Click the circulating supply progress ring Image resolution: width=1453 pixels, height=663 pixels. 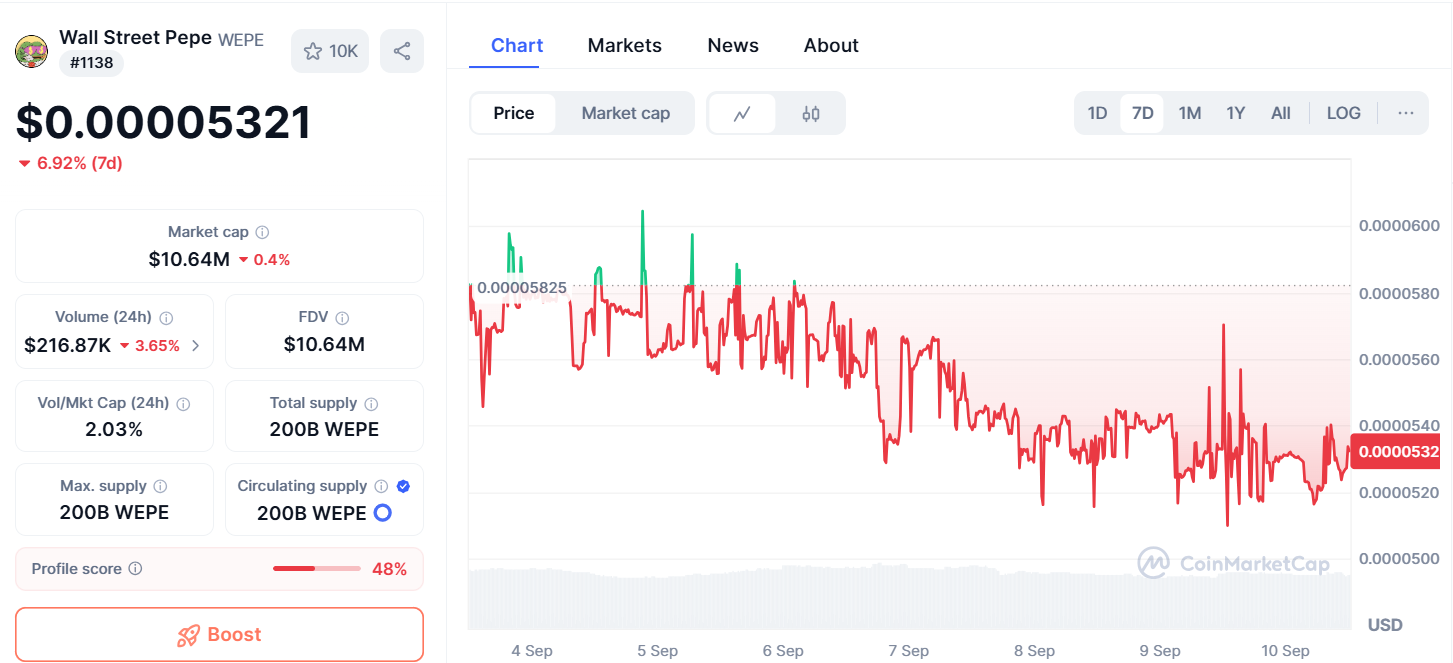pyautogui.click(x=382, y=513)
